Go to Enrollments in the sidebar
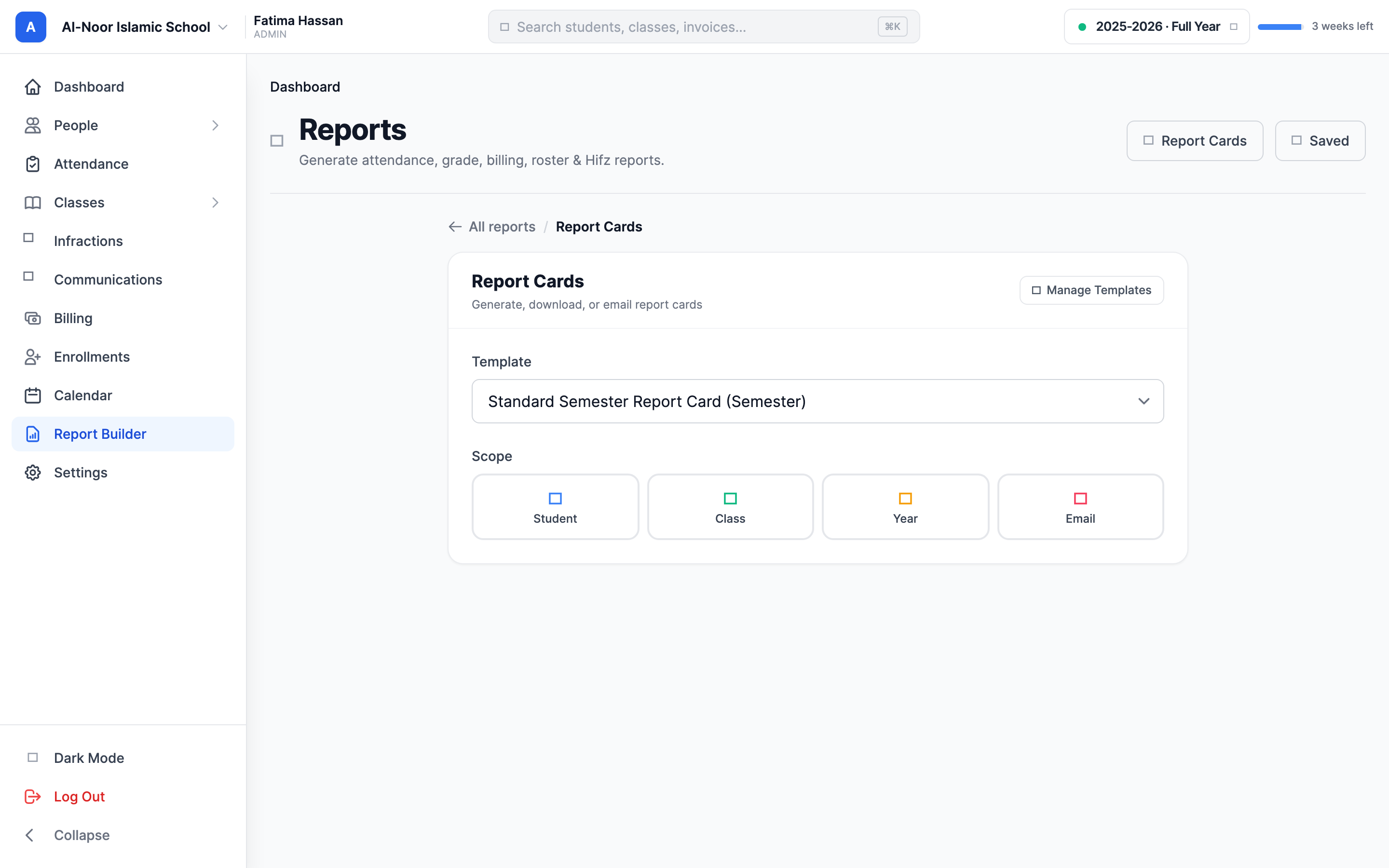1389x868 pixels. pos(123,356)
